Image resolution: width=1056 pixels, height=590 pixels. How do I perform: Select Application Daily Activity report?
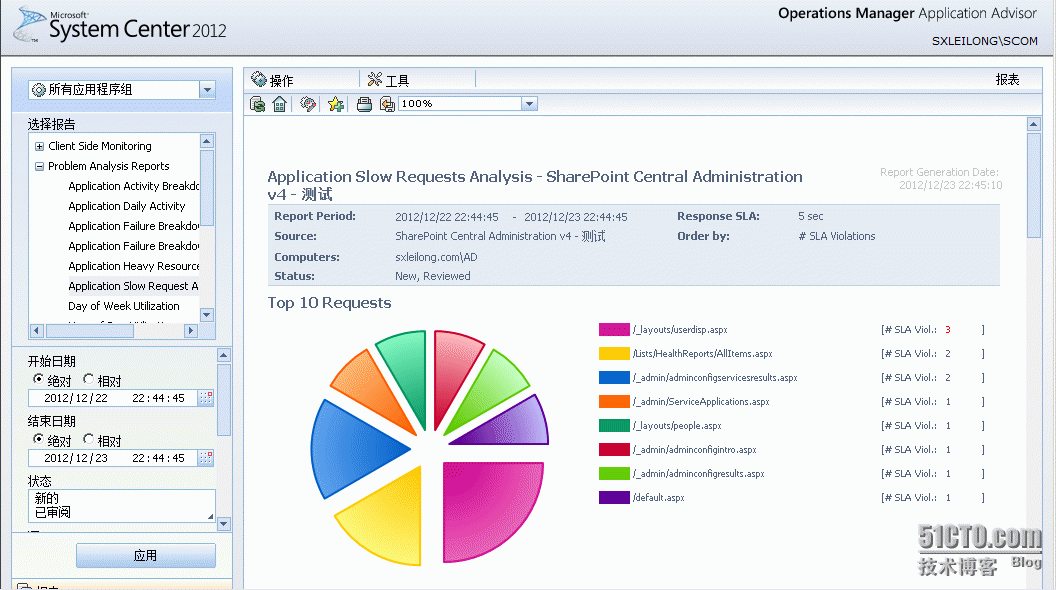click(x=127, y=206)
